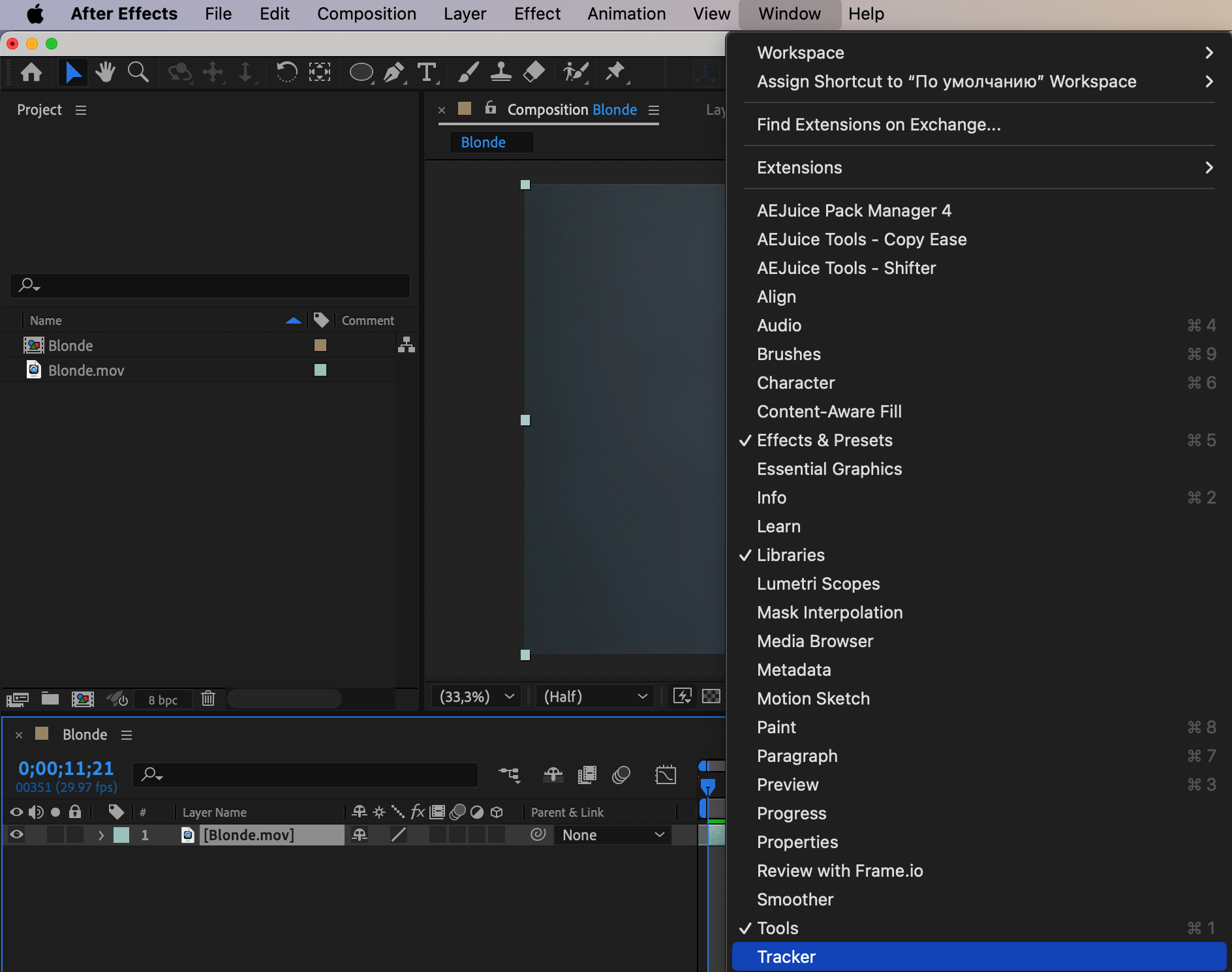Activate the Puppet Pin tool
This screenshot has width=1232, height=972.
615,72
